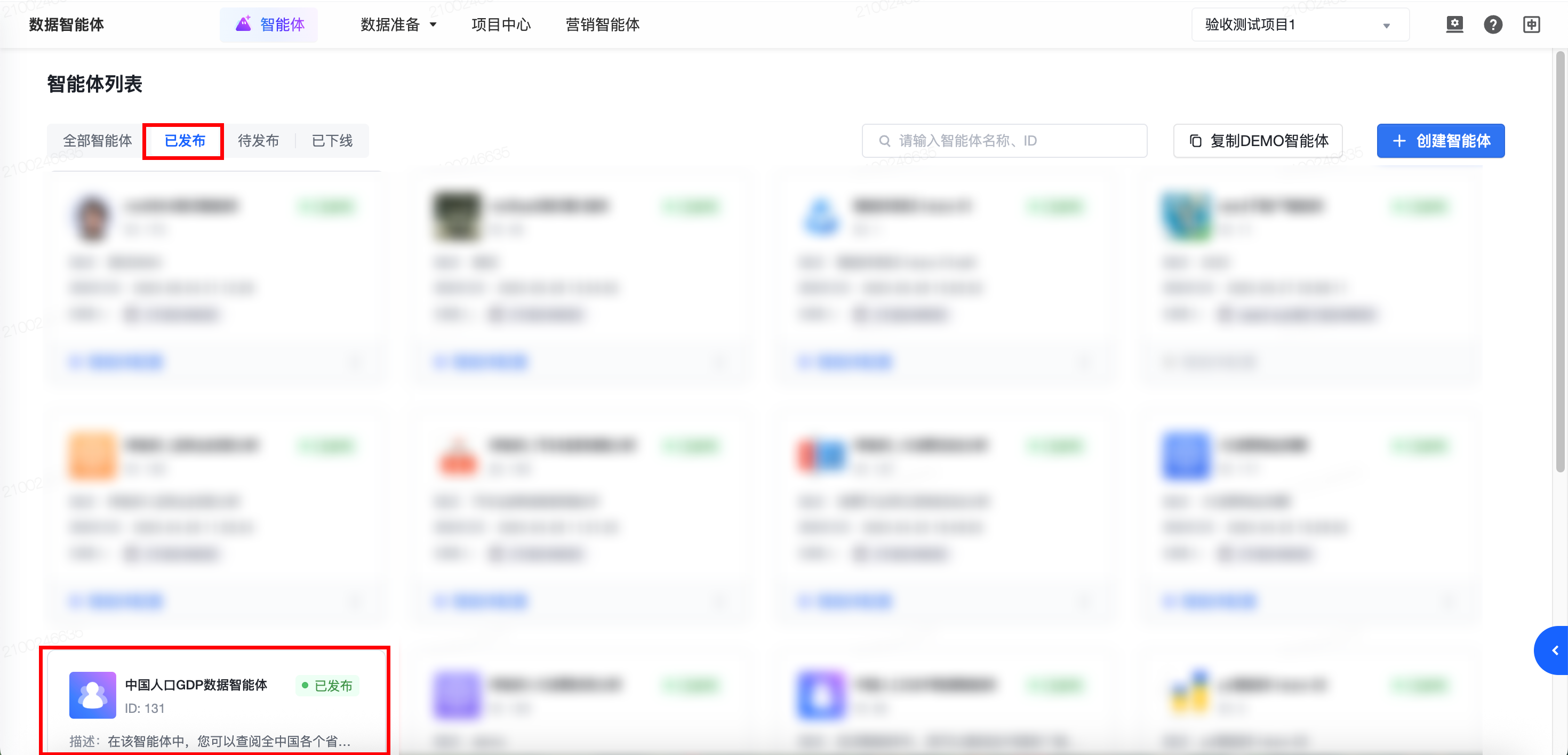Expand the 数据准备 menu arrow
Screen dimensions: 1568x755
pos(434,25)
